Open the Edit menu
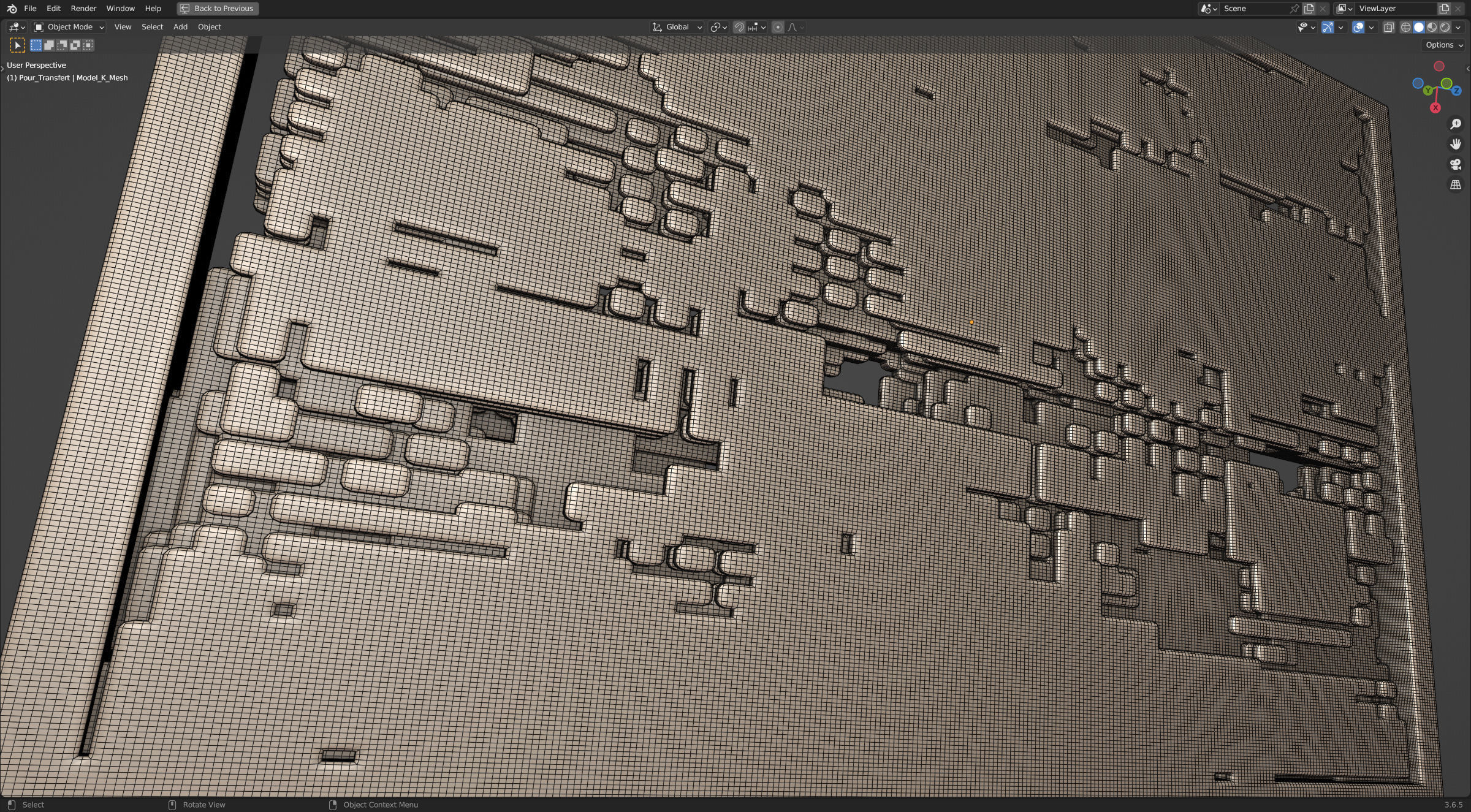The image size is (1471, 812). tap(53, 9)
